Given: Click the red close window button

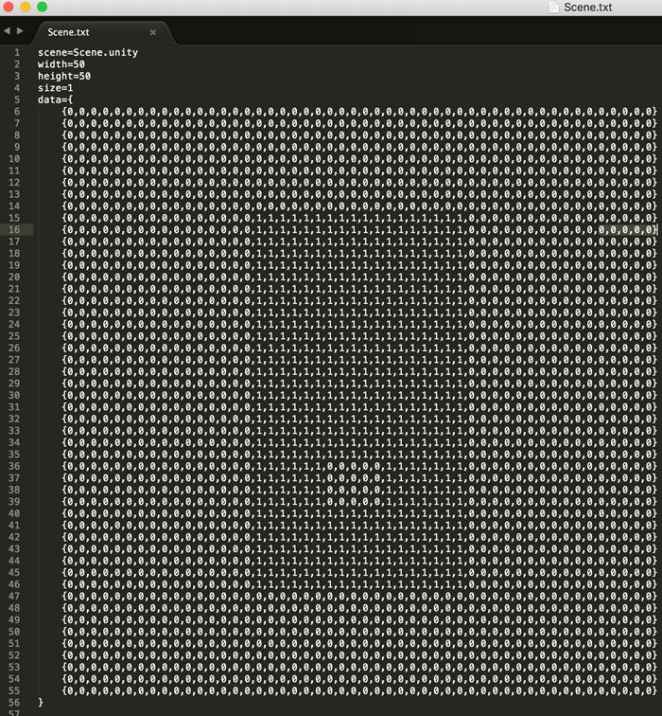Looking at the screenshot, I should point(9,7).
